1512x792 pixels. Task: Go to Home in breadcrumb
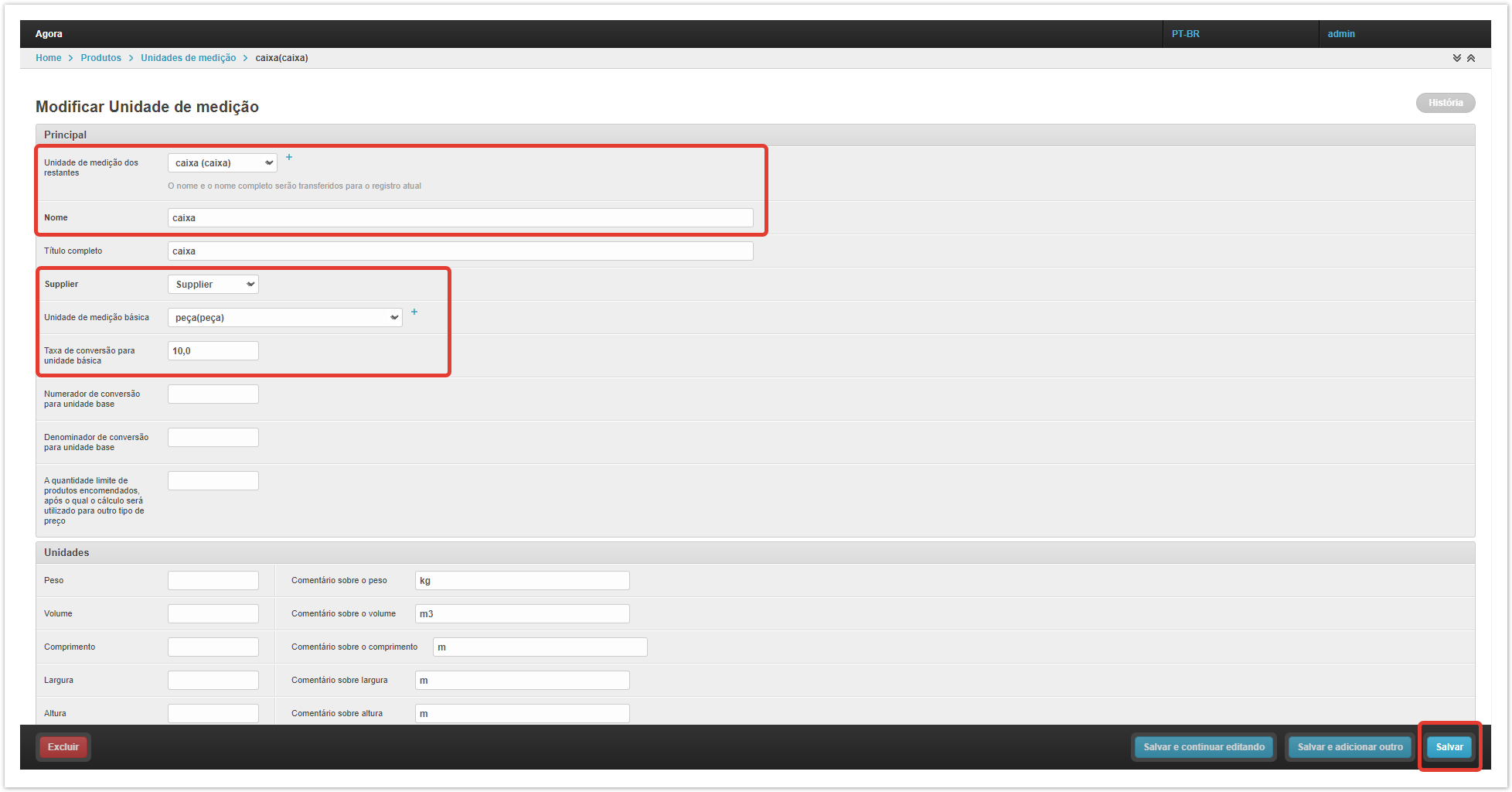[48, 58]
